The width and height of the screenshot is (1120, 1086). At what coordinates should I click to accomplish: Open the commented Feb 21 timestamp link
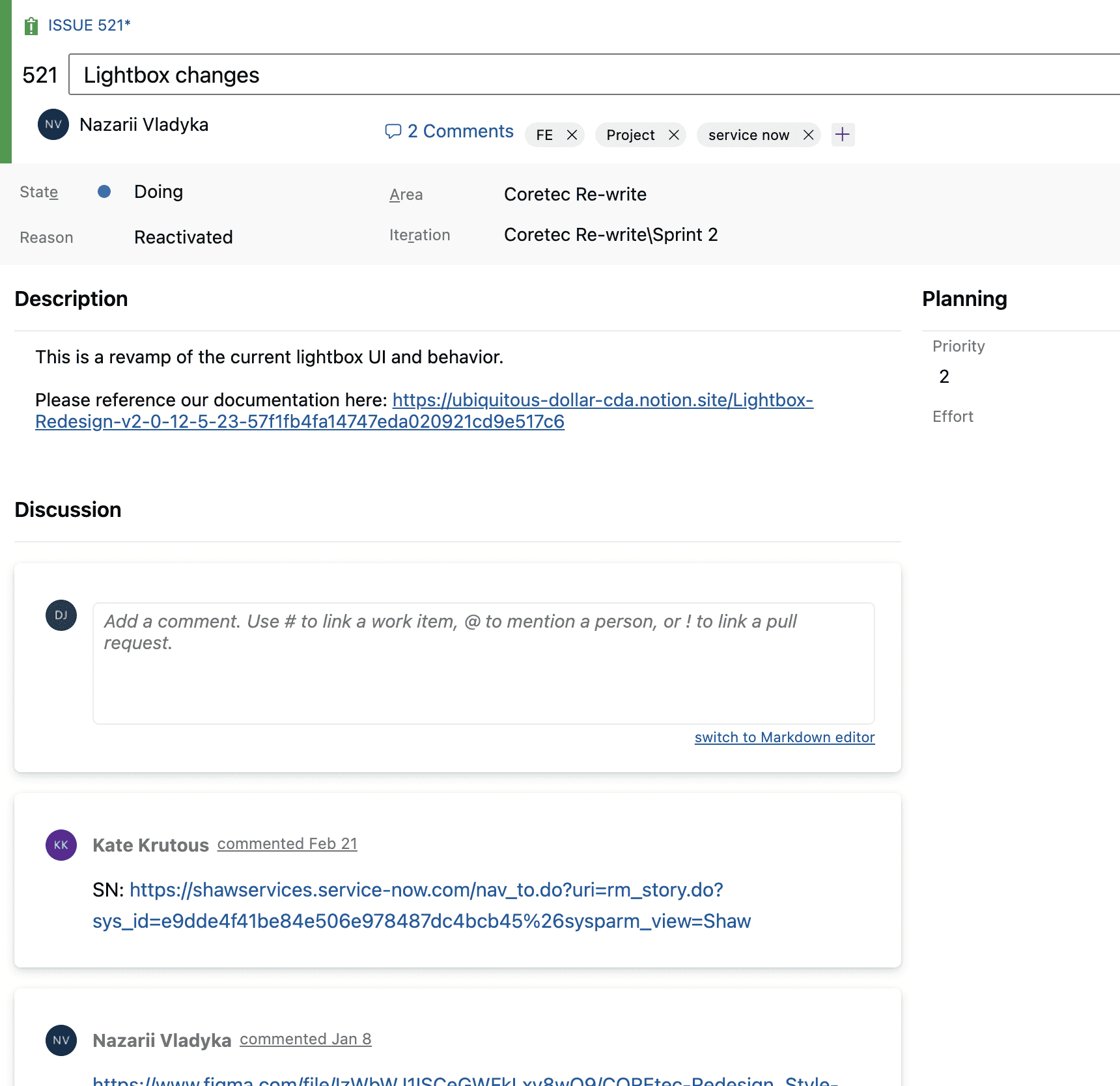pos(287,844)
